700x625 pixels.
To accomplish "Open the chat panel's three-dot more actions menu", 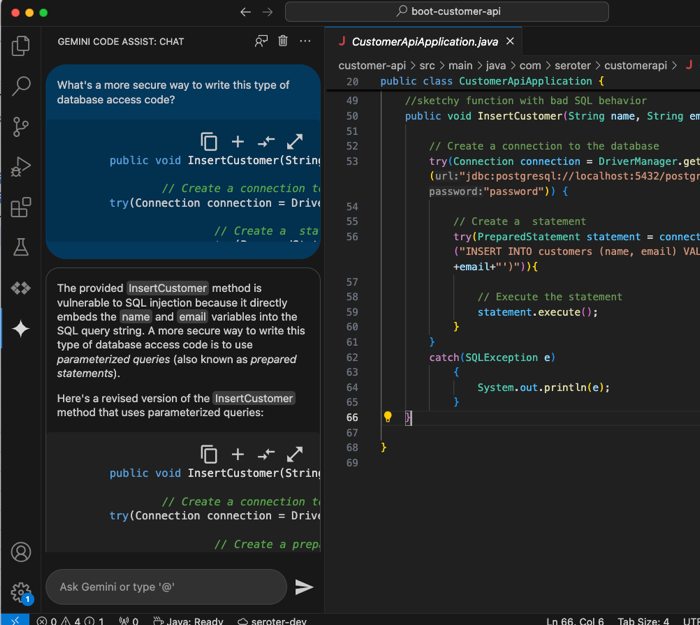I will coord(306,41).
